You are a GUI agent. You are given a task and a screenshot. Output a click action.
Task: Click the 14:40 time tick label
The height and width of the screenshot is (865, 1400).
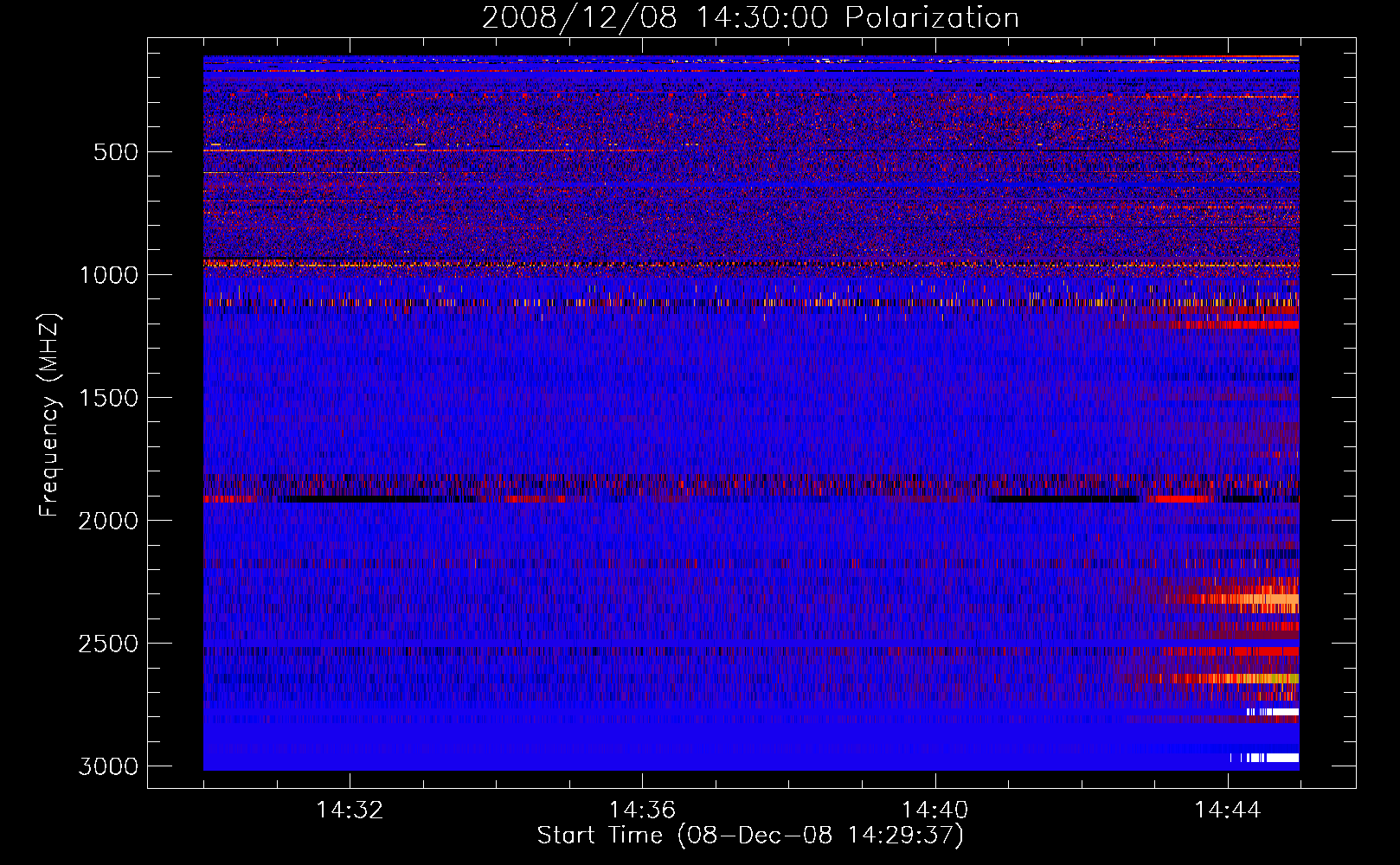click(x=934, y=811)
